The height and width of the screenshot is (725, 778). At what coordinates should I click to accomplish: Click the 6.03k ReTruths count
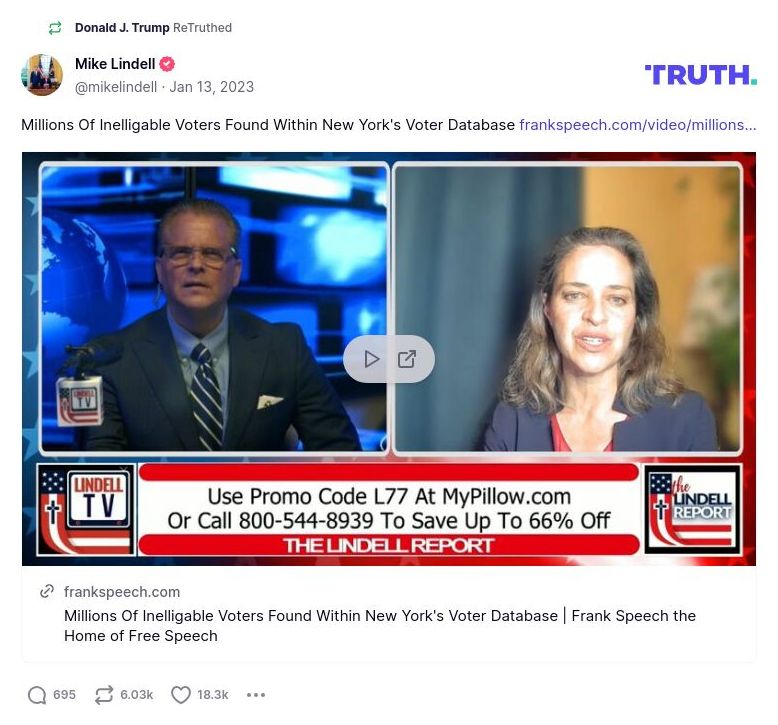click(136, 695)
